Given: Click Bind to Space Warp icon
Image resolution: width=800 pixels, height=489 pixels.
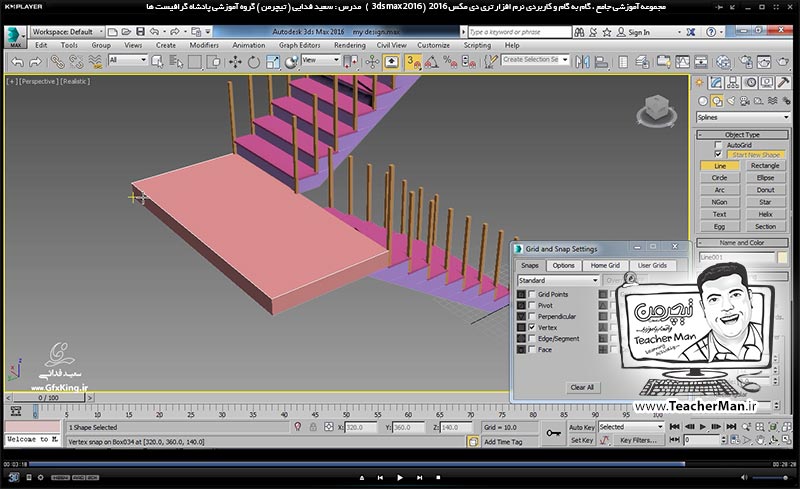Looking at the screenshot, I should pos(95,62).
